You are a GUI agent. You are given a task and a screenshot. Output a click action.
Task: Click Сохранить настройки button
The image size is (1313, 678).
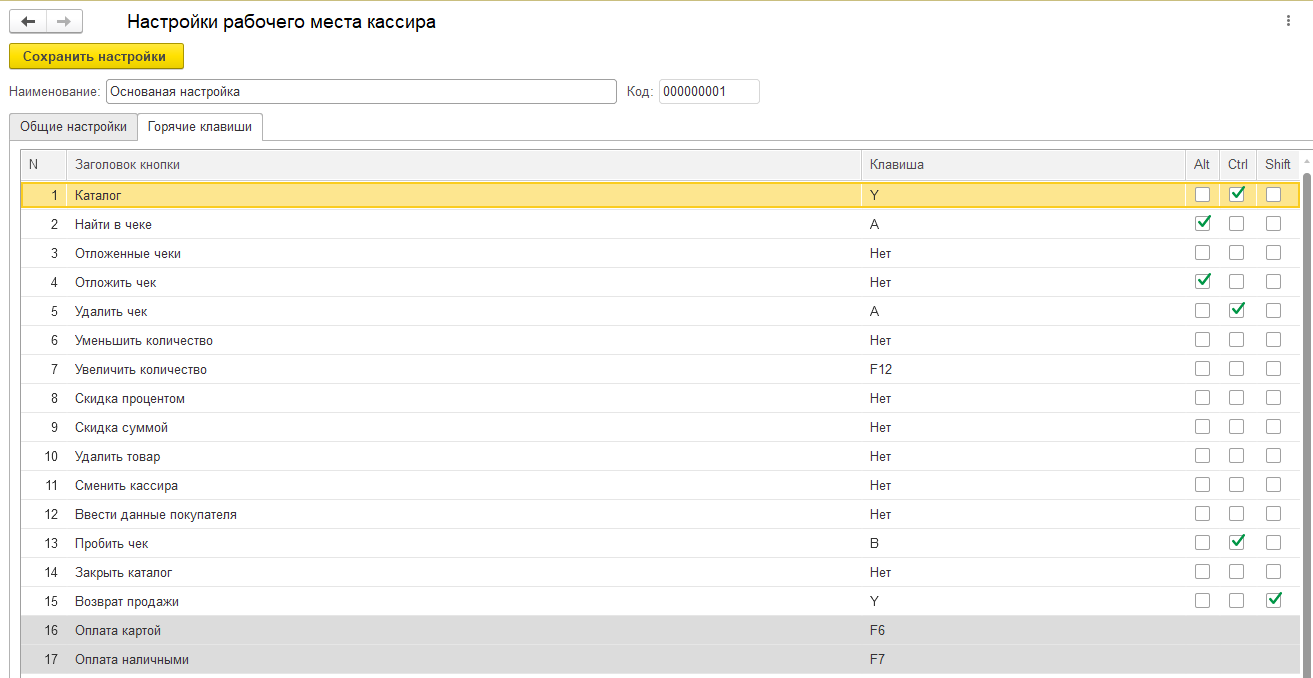[x=96, y=56]
